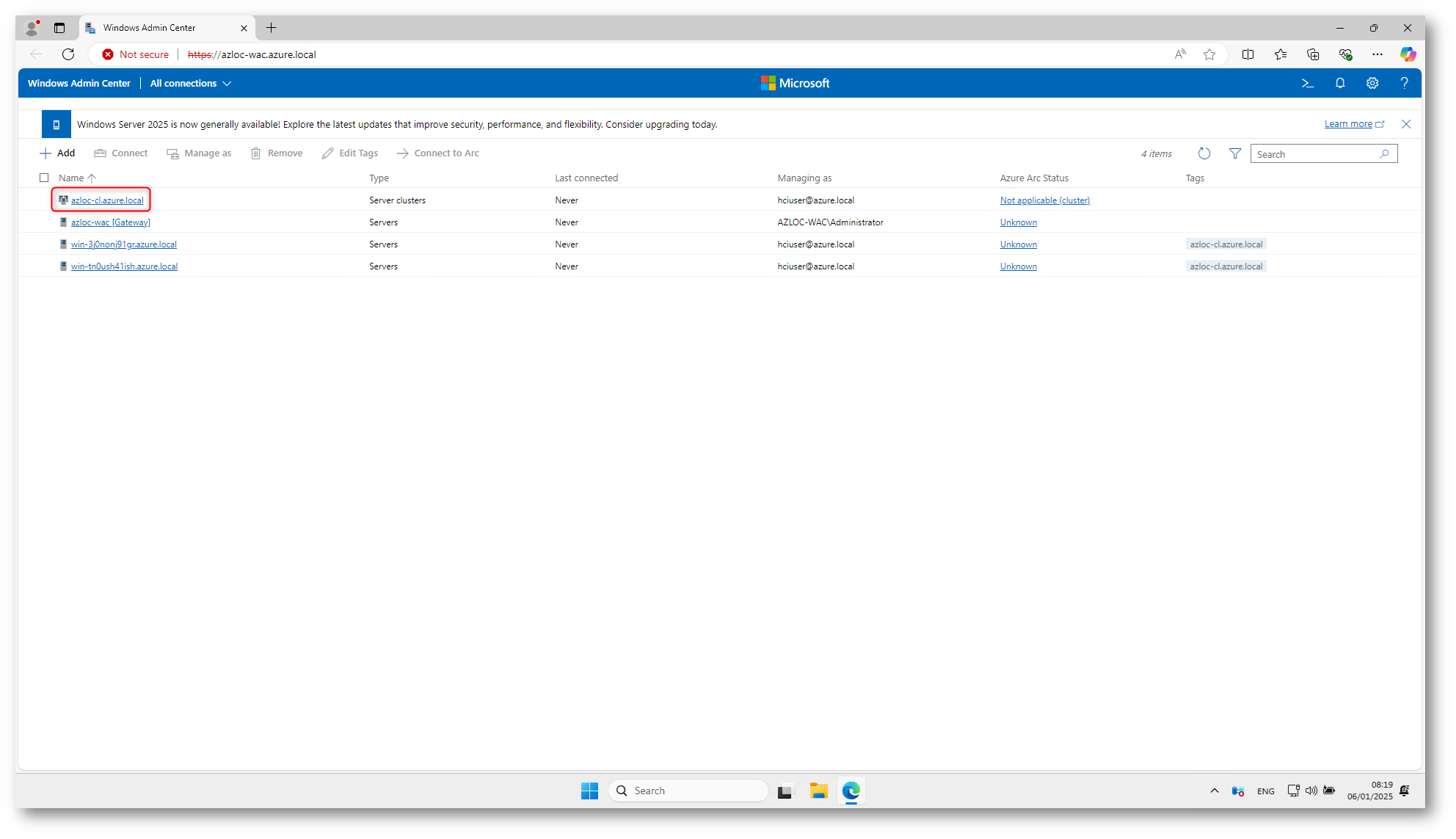This screenshot has height=839, width=1456.
Task: Open Copilot sidebar icon
Action: coord(1408,54)
